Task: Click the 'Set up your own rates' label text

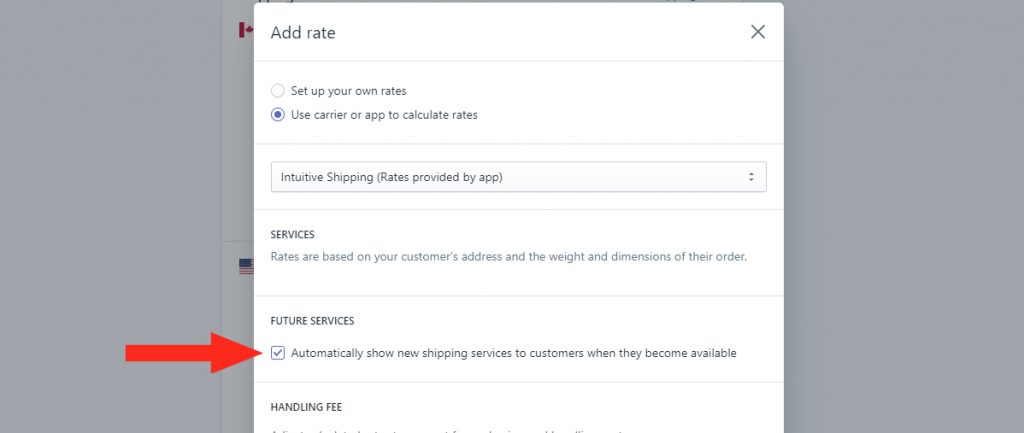Action: (x=349, y=91)
